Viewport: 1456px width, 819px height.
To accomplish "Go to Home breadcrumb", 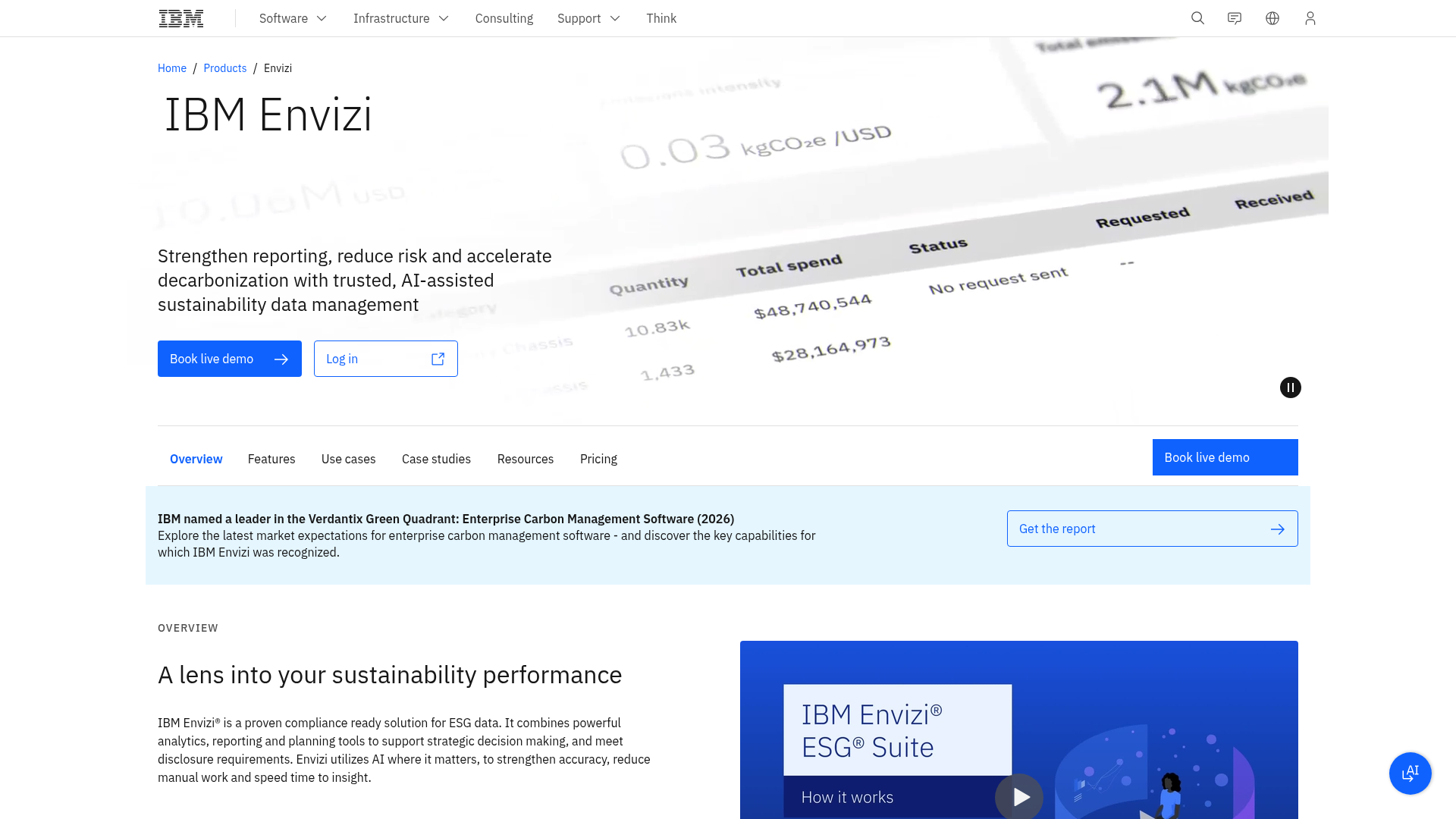I will 172,68.
